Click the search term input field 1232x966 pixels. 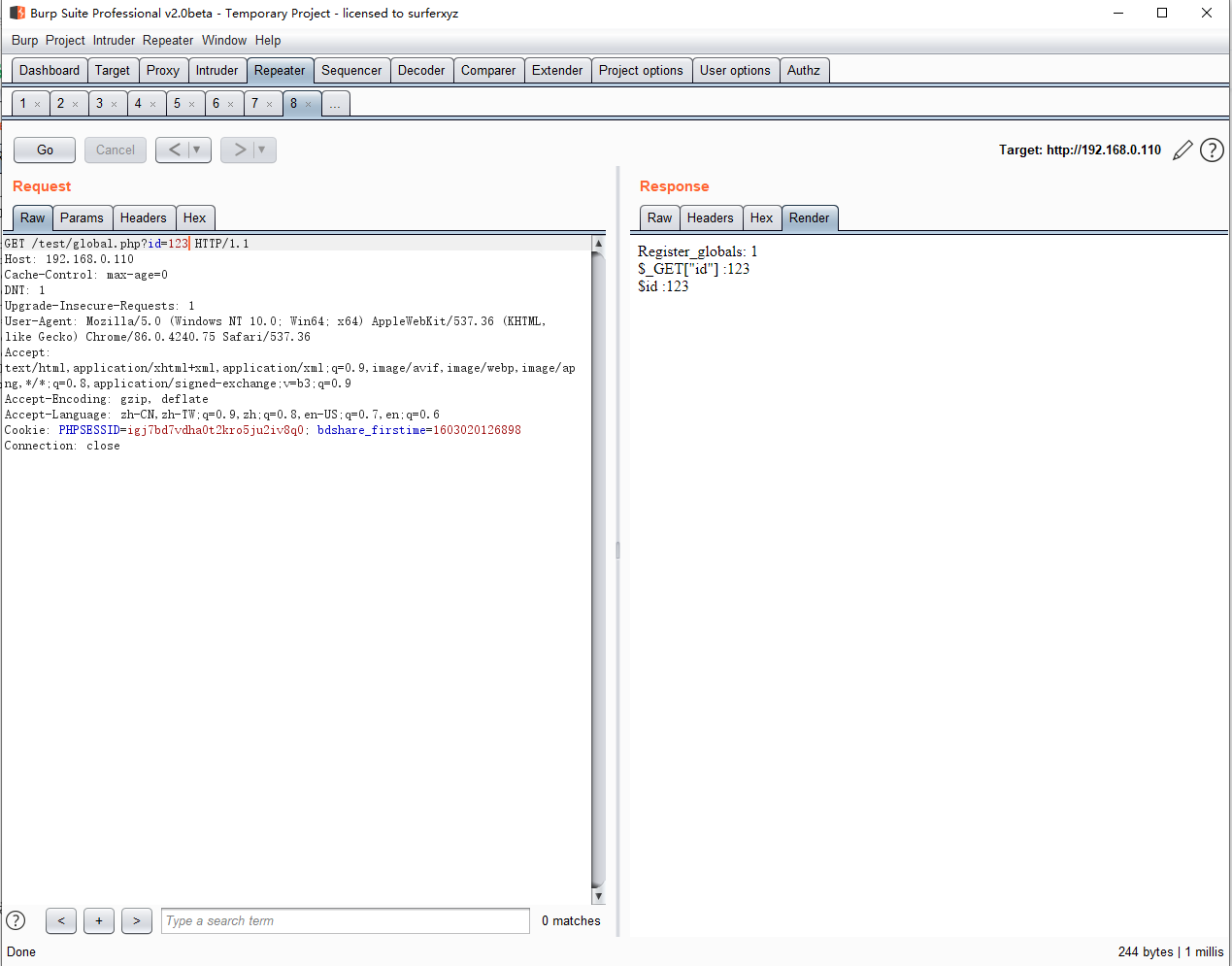tap(346, 920)
